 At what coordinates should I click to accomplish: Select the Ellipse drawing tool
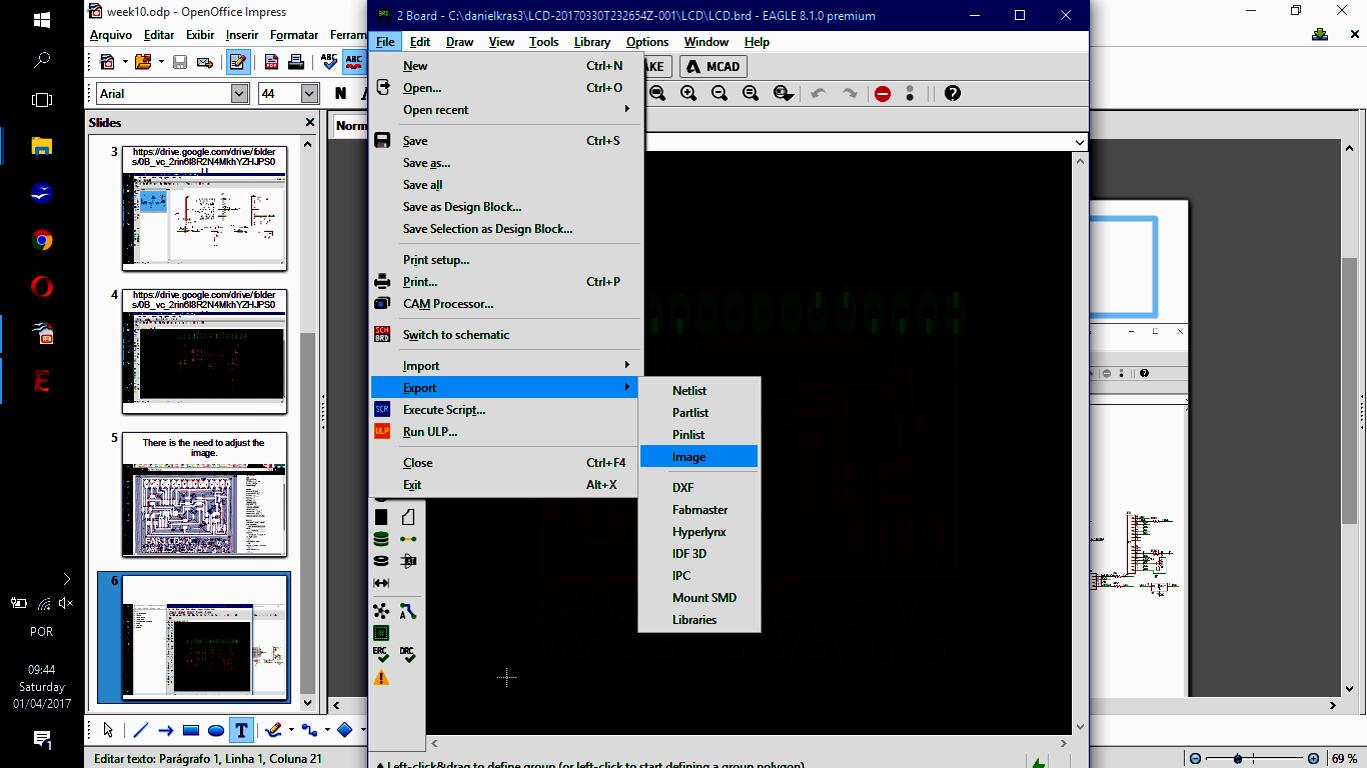(x=216, y=730)
